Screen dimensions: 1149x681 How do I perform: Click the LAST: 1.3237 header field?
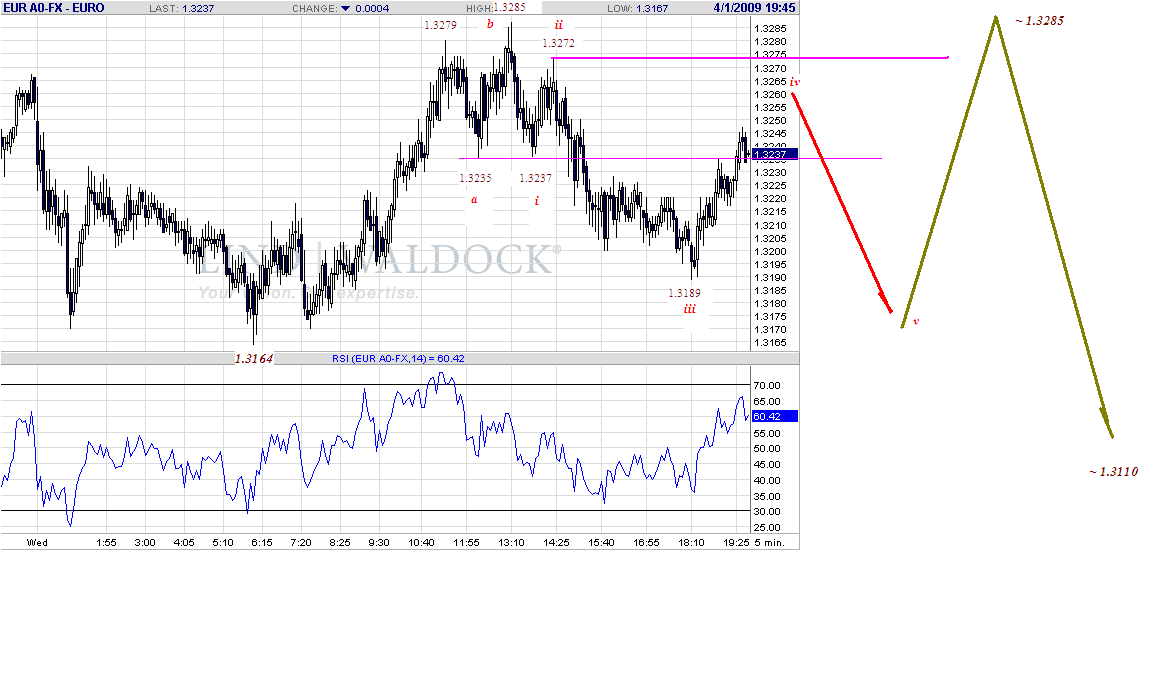tap(182, 9)
